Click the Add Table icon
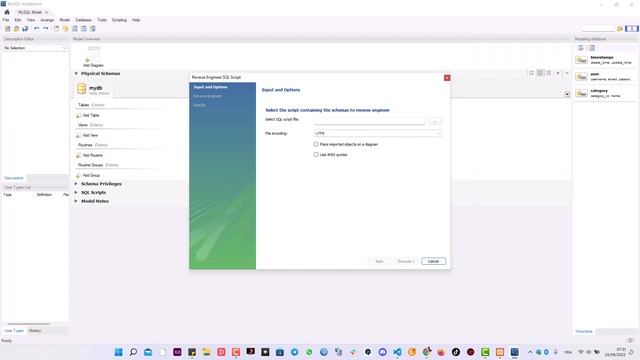640x360 pixels. 78,116
